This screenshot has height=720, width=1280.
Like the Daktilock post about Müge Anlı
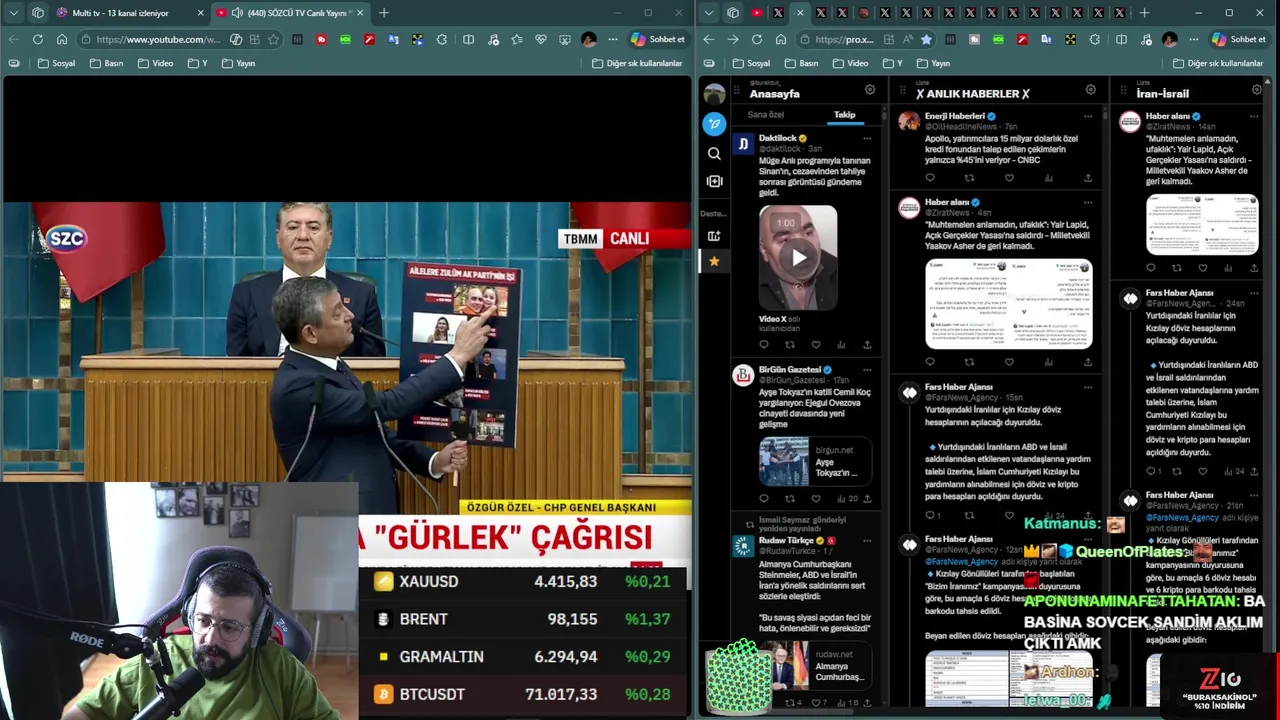(x=816, y=345)
